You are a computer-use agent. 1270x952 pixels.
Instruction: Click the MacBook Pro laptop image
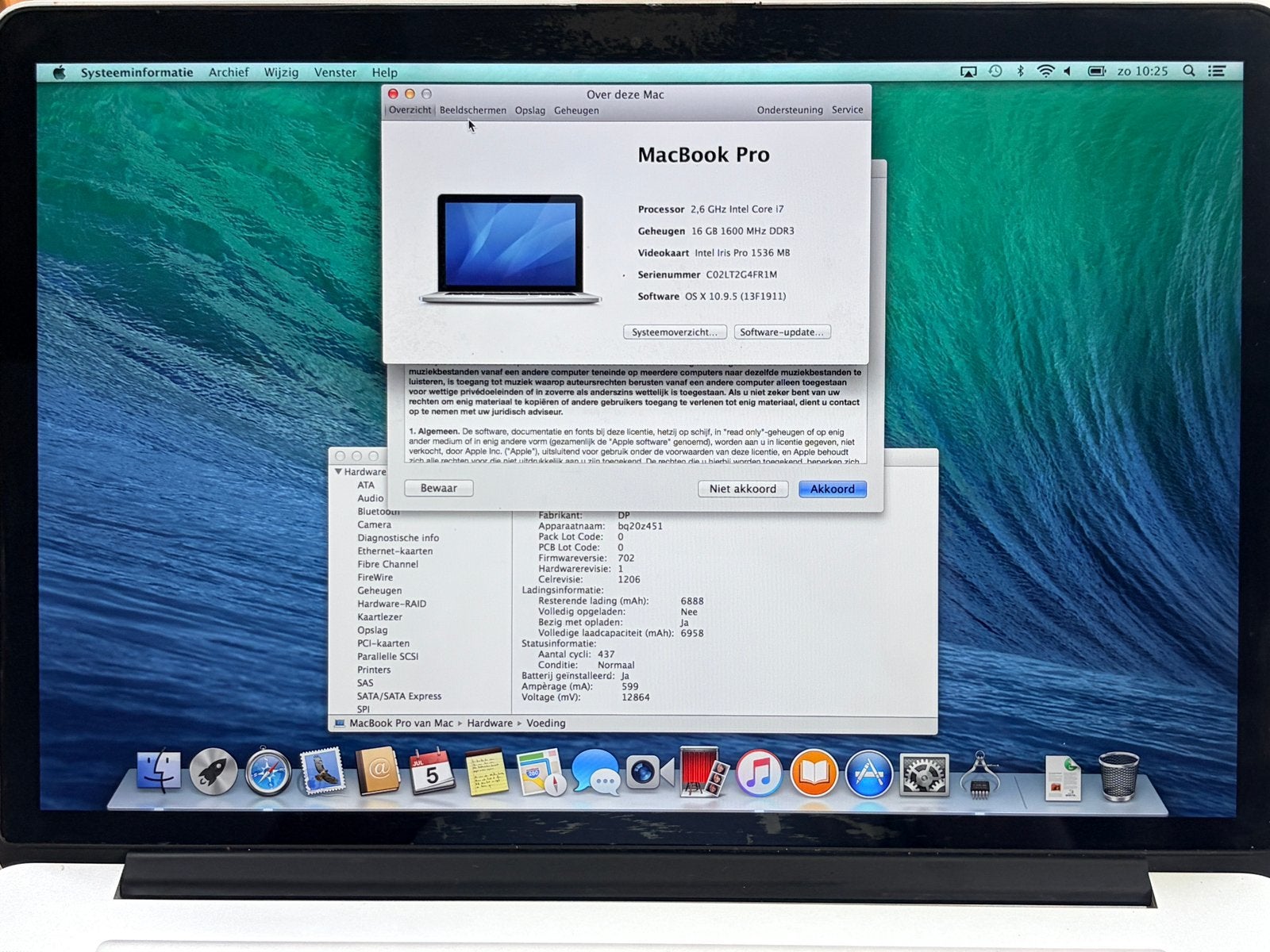click(x=510, y=249)
